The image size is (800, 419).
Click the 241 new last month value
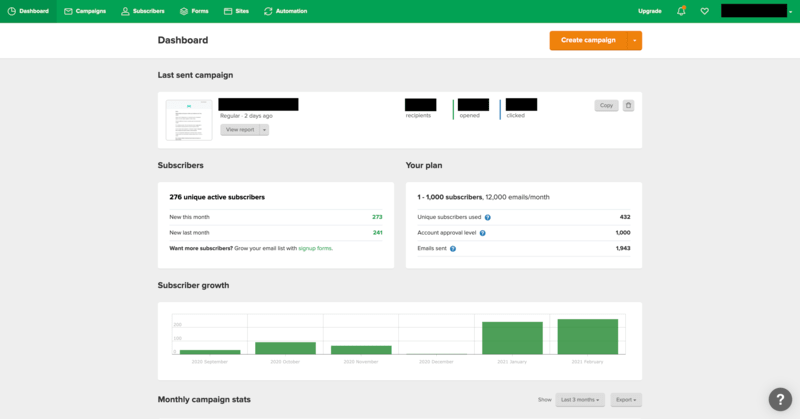[378, 233]
